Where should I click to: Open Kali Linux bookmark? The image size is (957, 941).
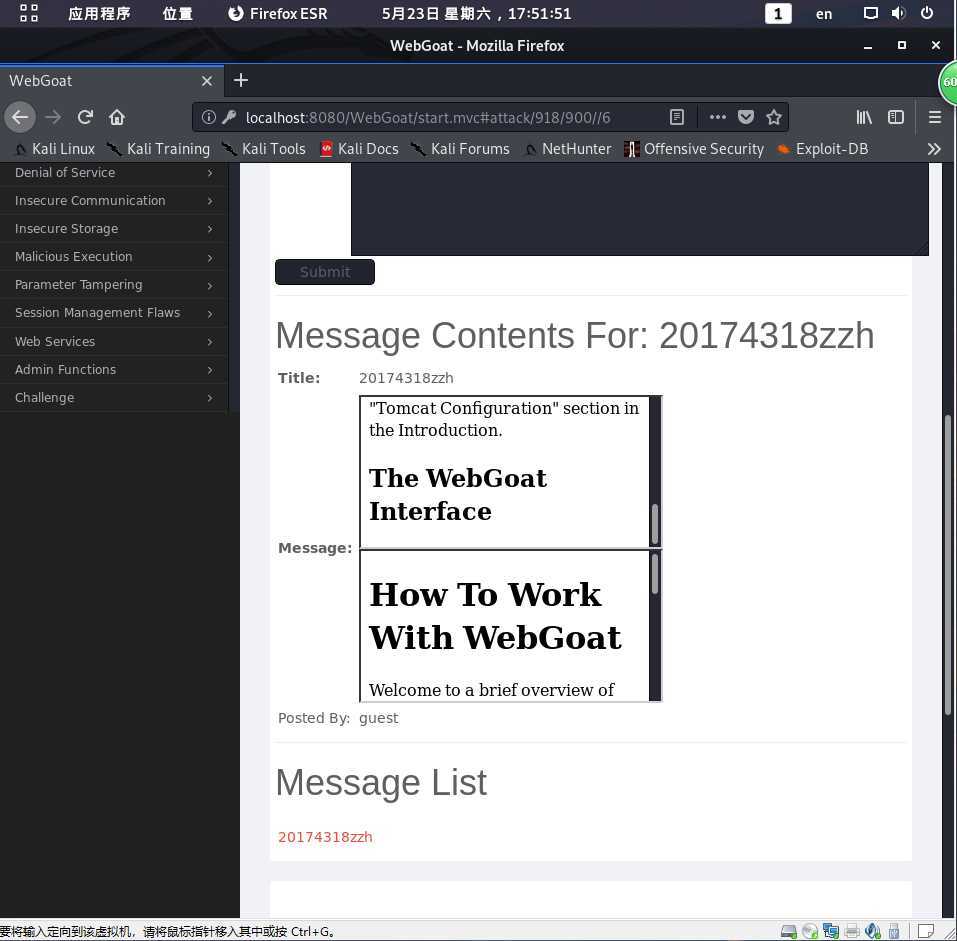[x=56, y=149]
